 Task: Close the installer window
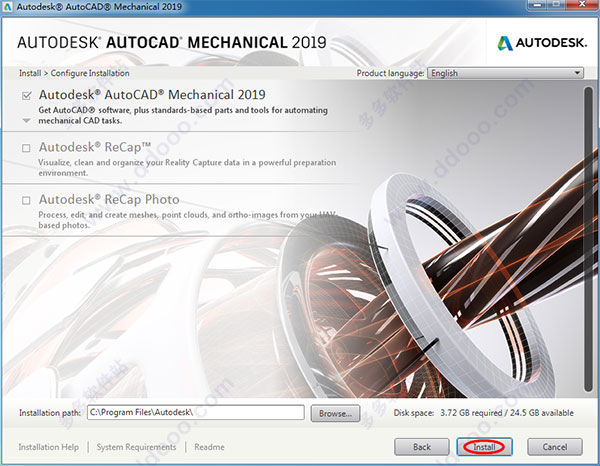coord(582,5)
